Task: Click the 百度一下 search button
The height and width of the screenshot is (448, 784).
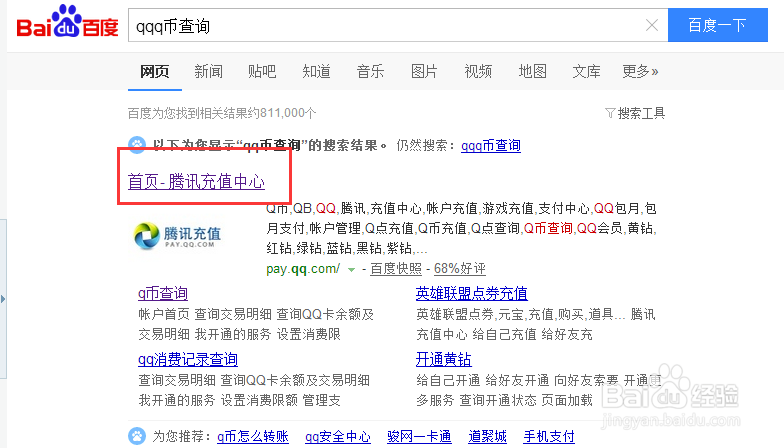Action: (x=718, y=25)
